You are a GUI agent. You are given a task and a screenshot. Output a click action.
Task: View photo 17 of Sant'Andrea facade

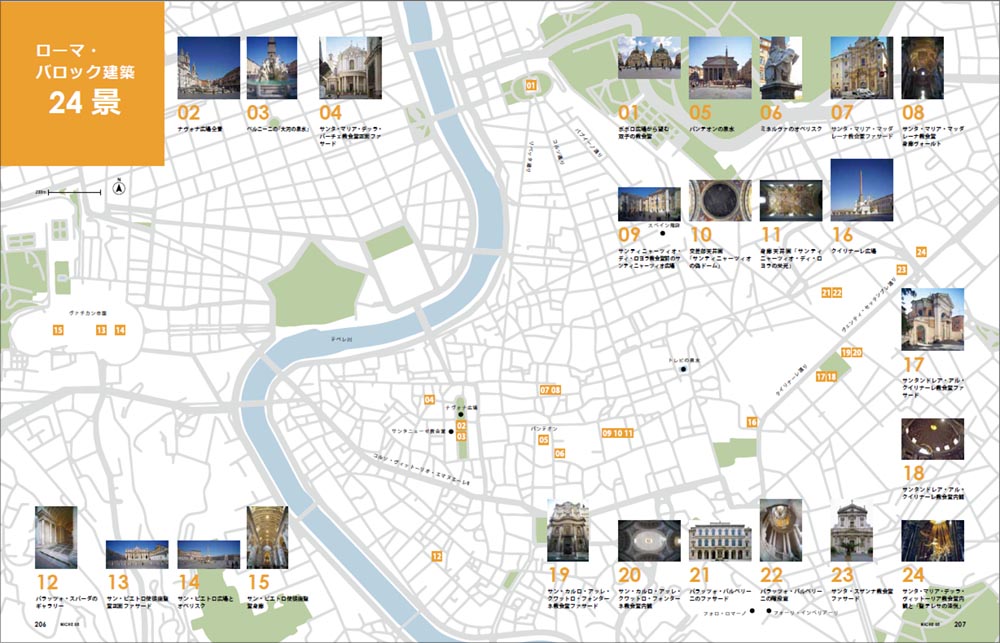932,319
